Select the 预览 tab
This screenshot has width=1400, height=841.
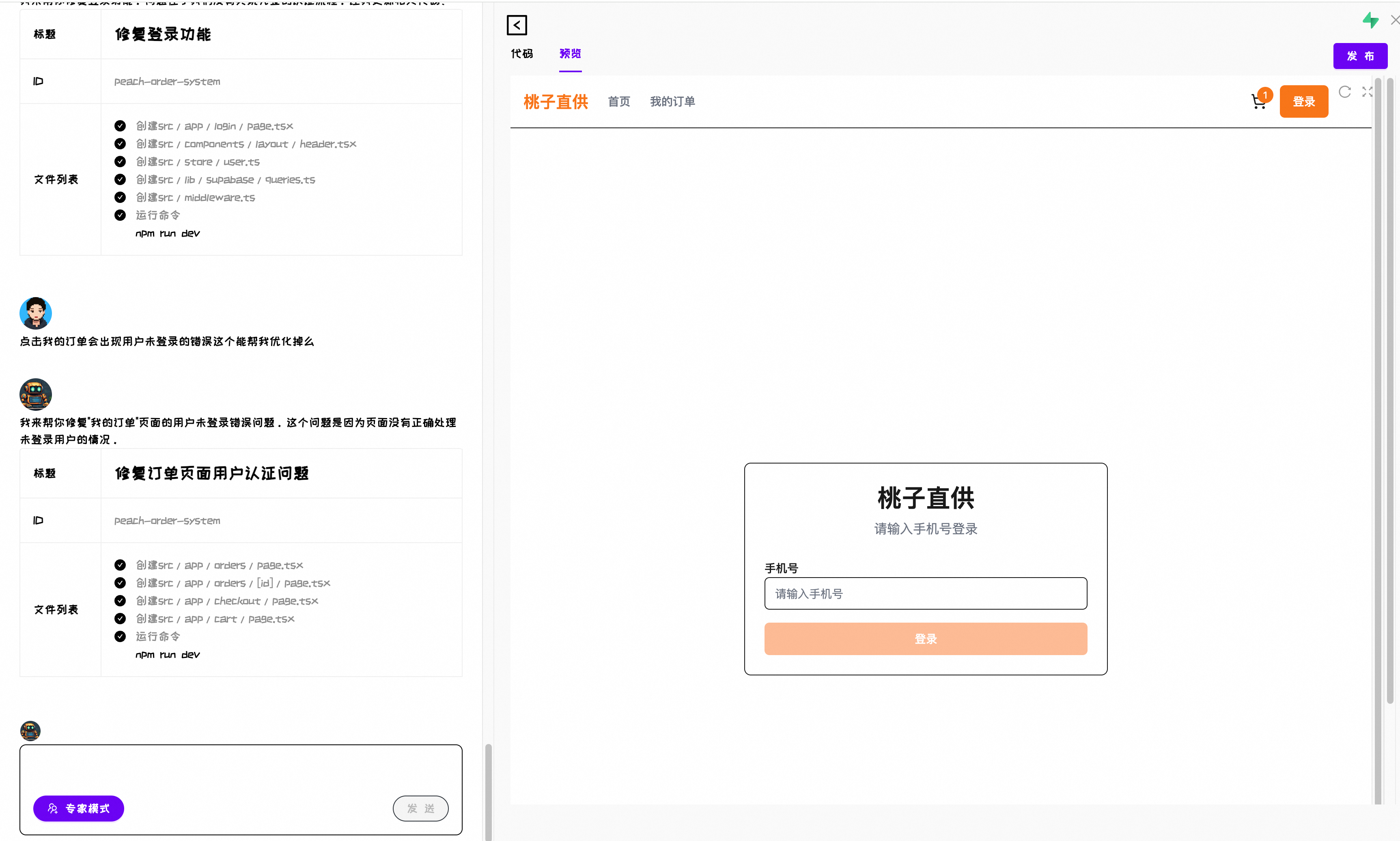pos(570,54)
